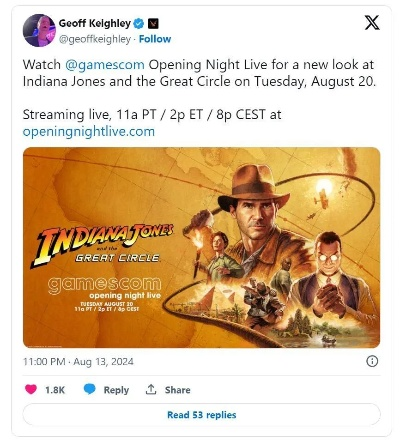Viewport: 400px width, 441px height.
Task: Click the Share text label
Action: coord(177,390)
